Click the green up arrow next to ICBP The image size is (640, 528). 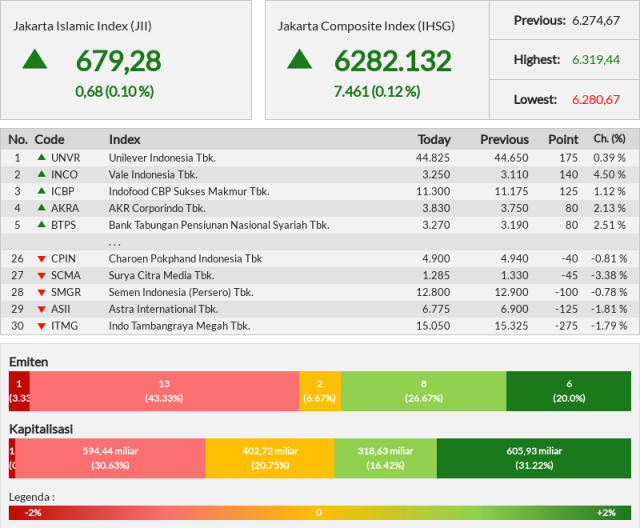coord(41,191)
